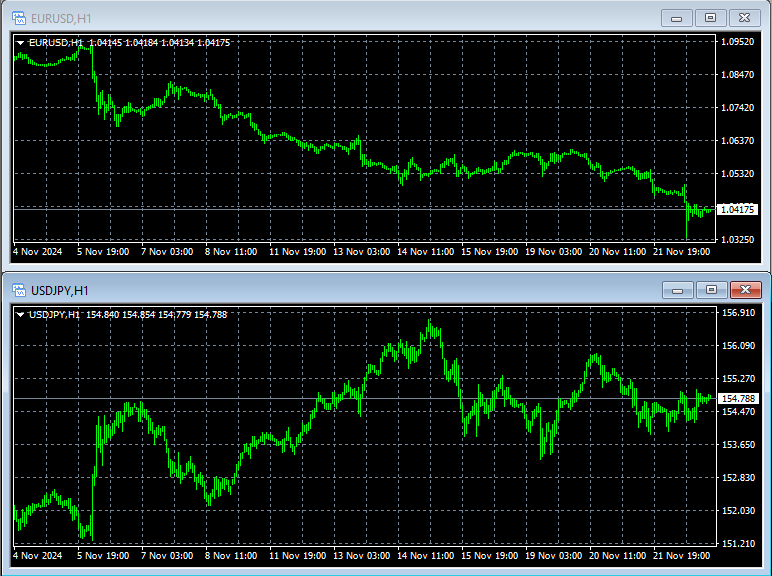Click EURUSD time label 19 Nov 03:00
Screen dimensions: 772x576
pyautogui.click(x=553, y=252)
